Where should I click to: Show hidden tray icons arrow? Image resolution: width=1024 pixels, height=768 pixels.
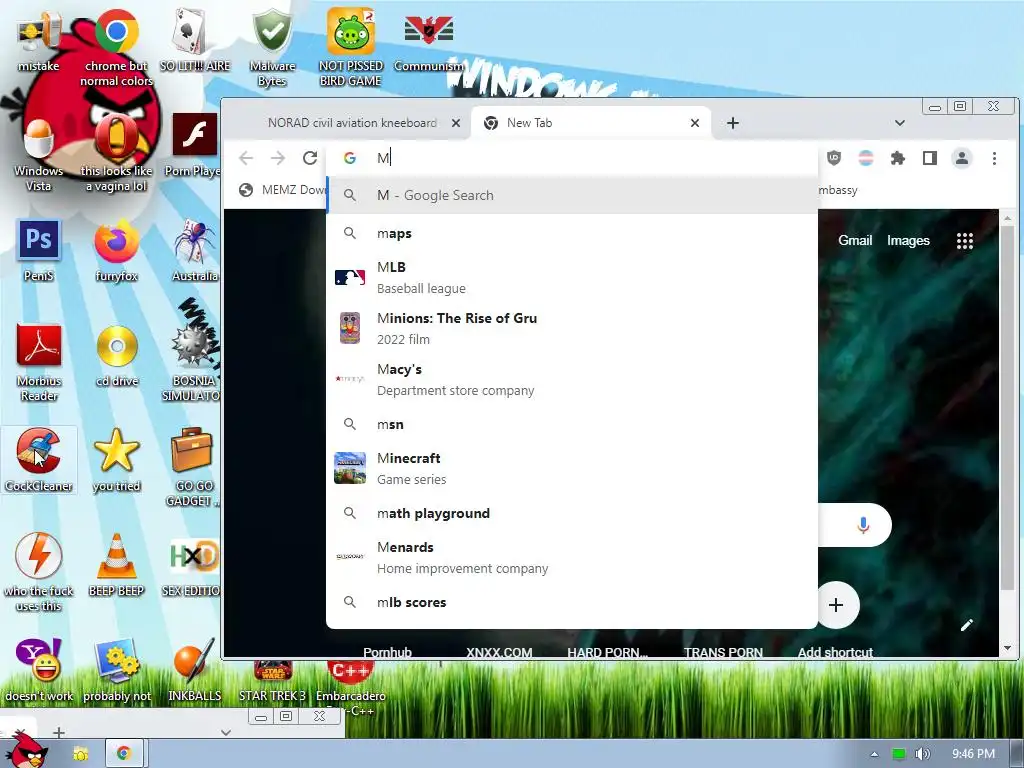point(874,754)
